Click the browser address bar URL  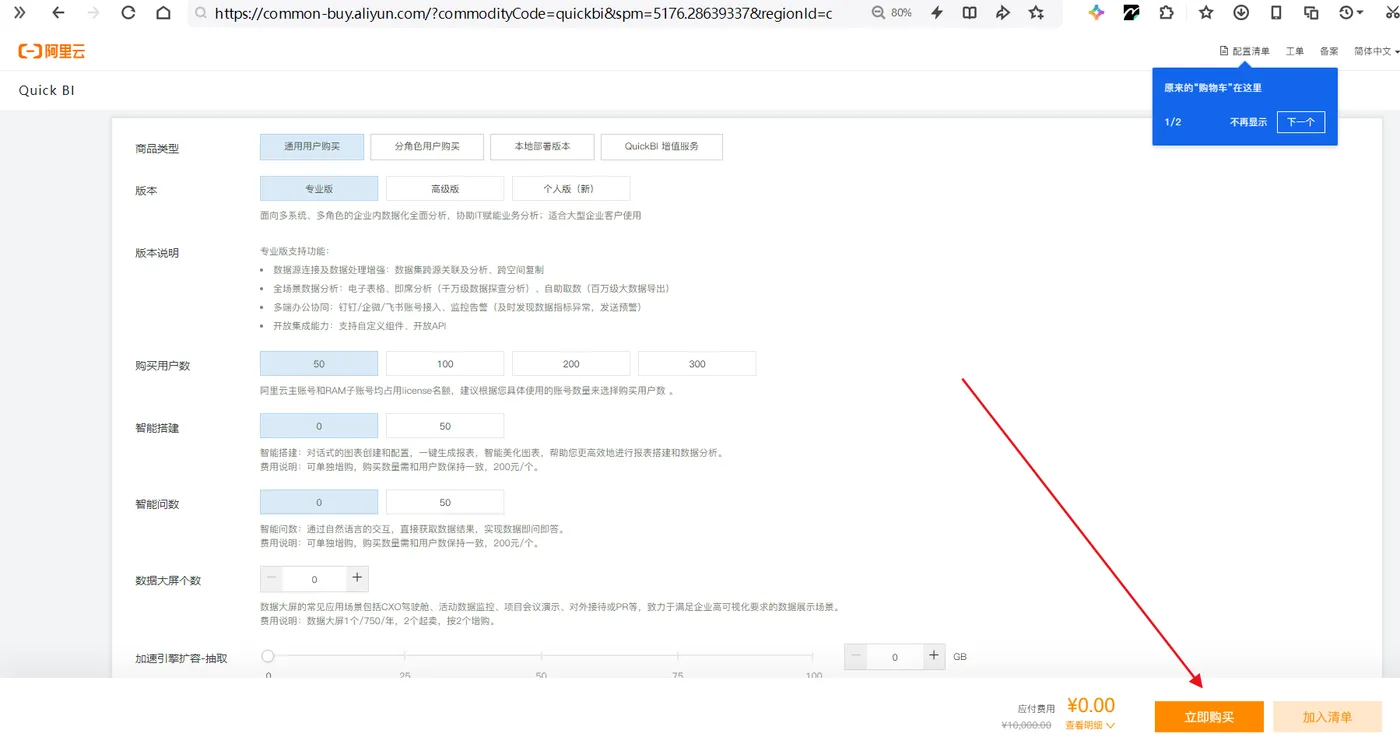(523, 14)
